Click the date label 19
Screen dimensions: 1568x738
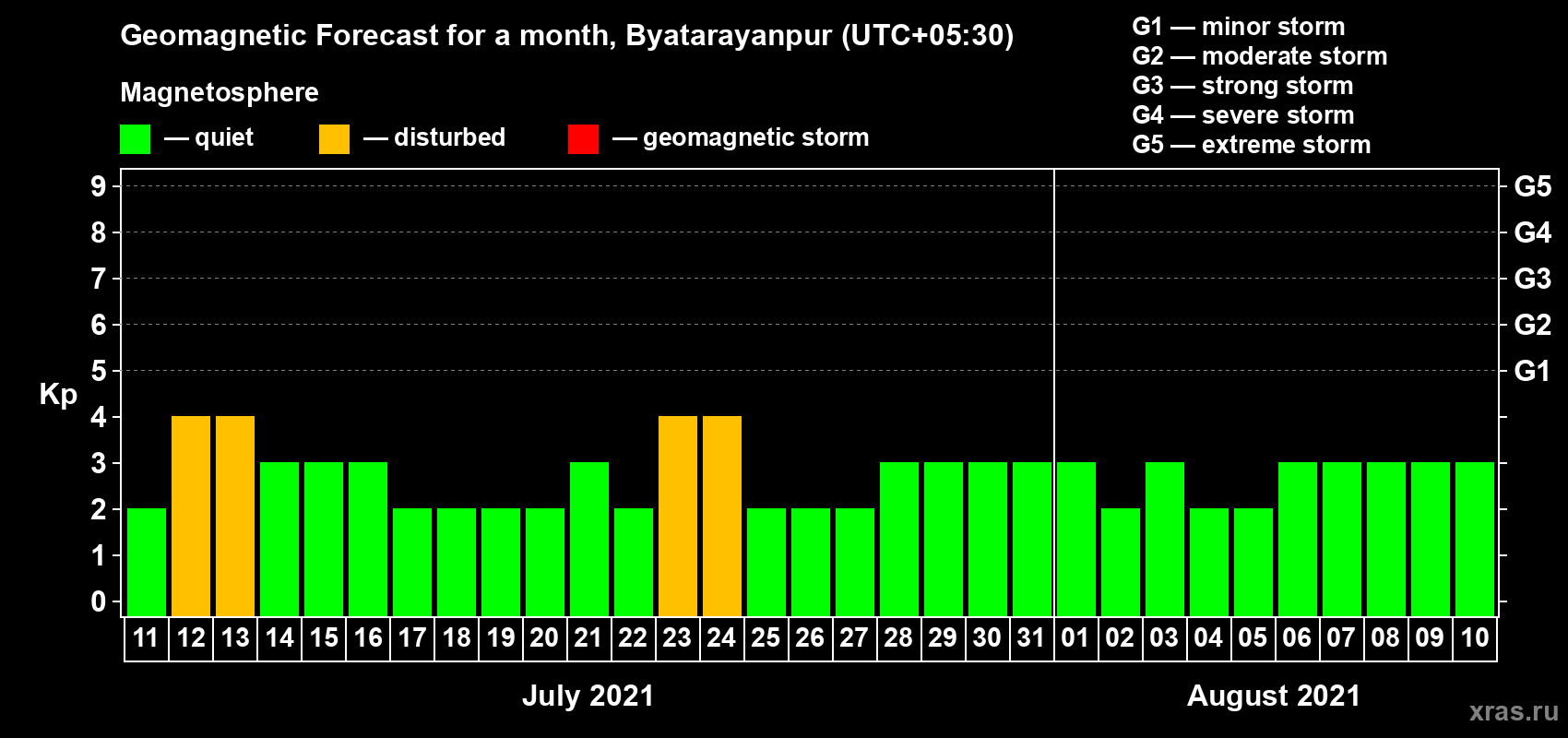[501, 637]
